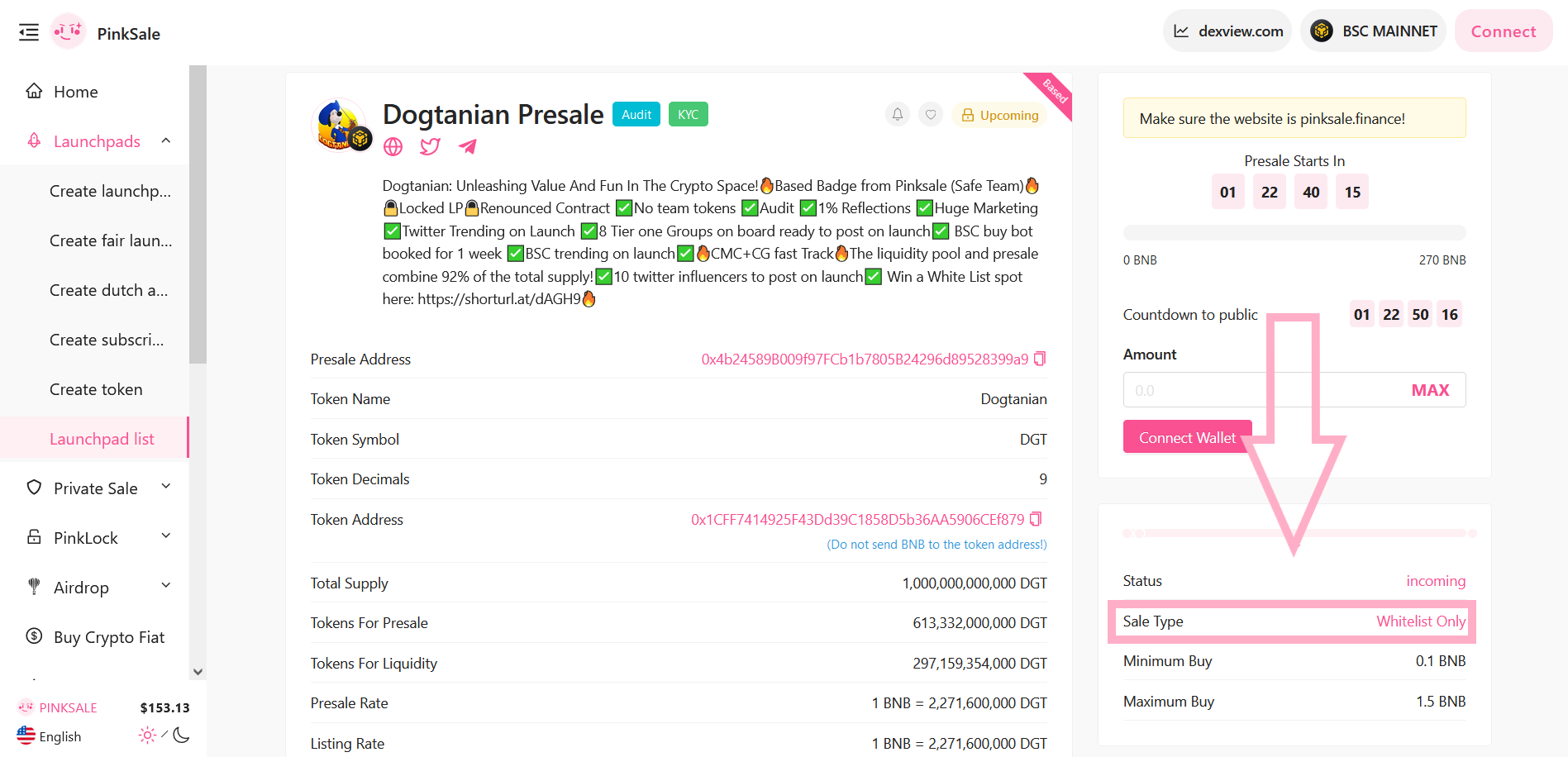The height and width of the screenshot is (757, 1568).
Task: Open the presale address link
Action: pos(865,359)
